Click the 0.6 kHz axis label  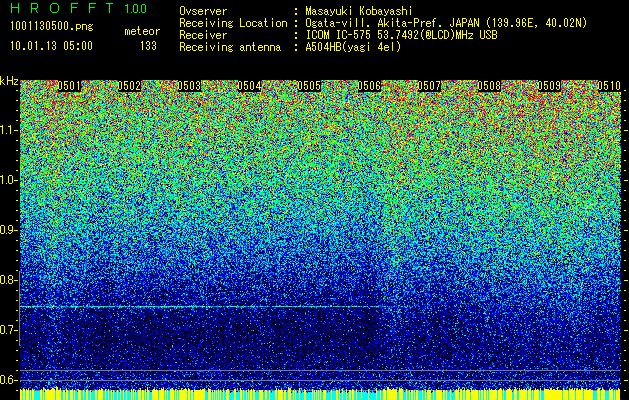coord(9,380)
